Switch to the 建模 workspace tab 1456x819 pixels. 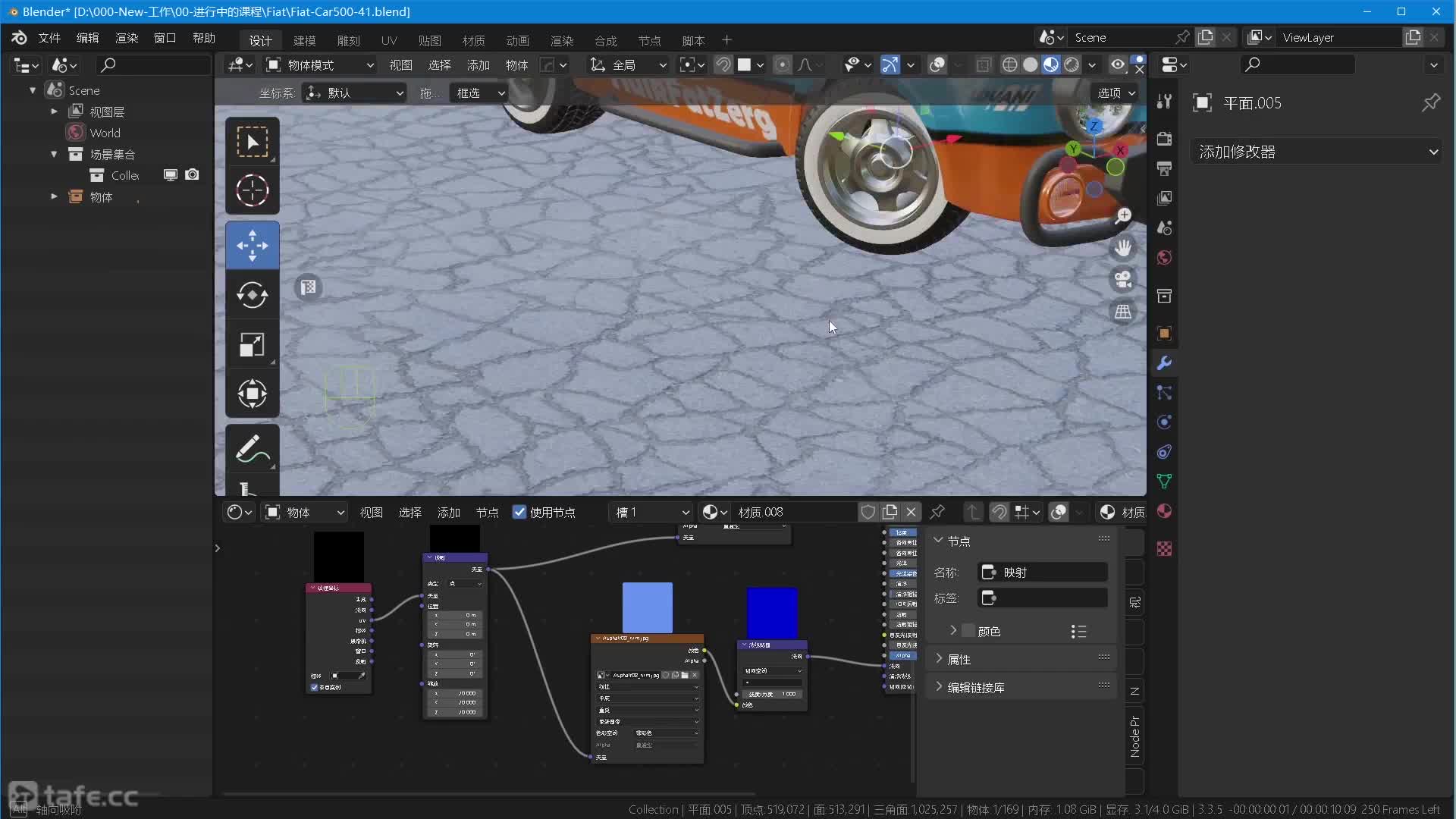[304, 40]
